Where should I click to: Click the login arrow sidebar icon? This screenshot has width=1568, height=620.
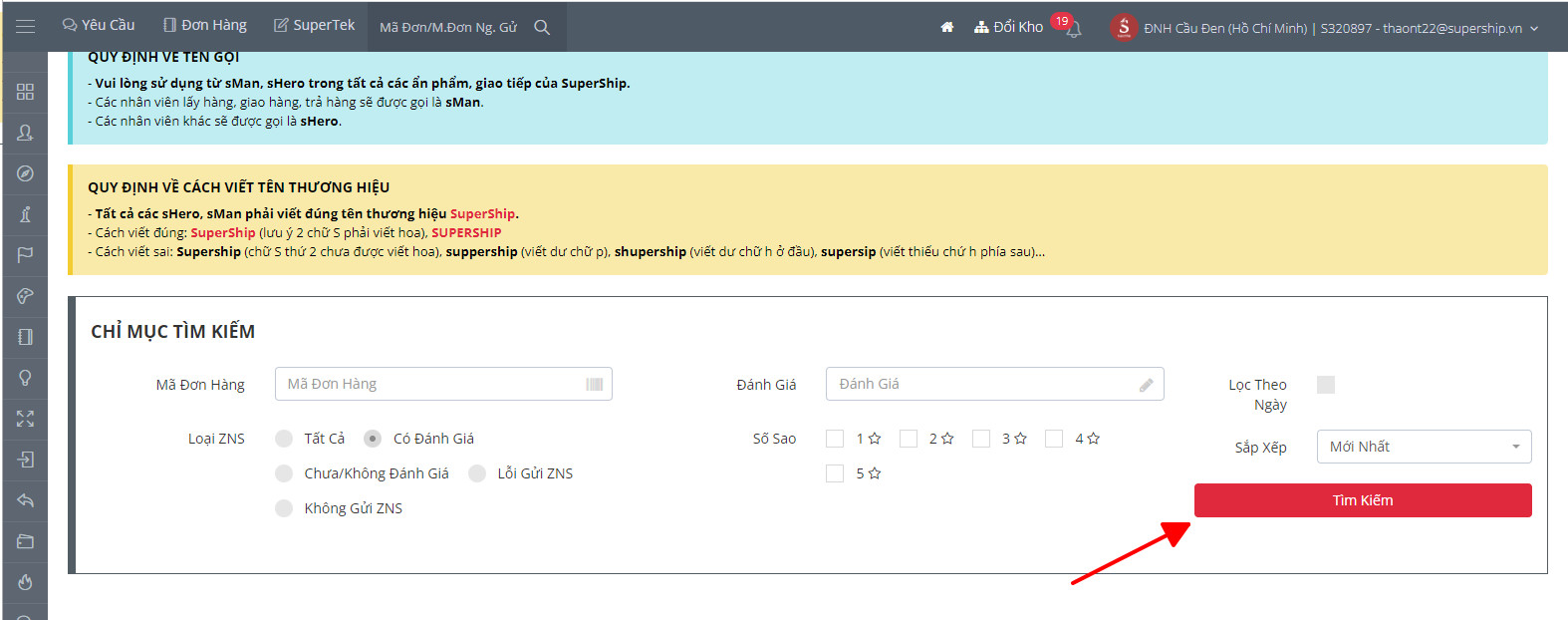25,460
